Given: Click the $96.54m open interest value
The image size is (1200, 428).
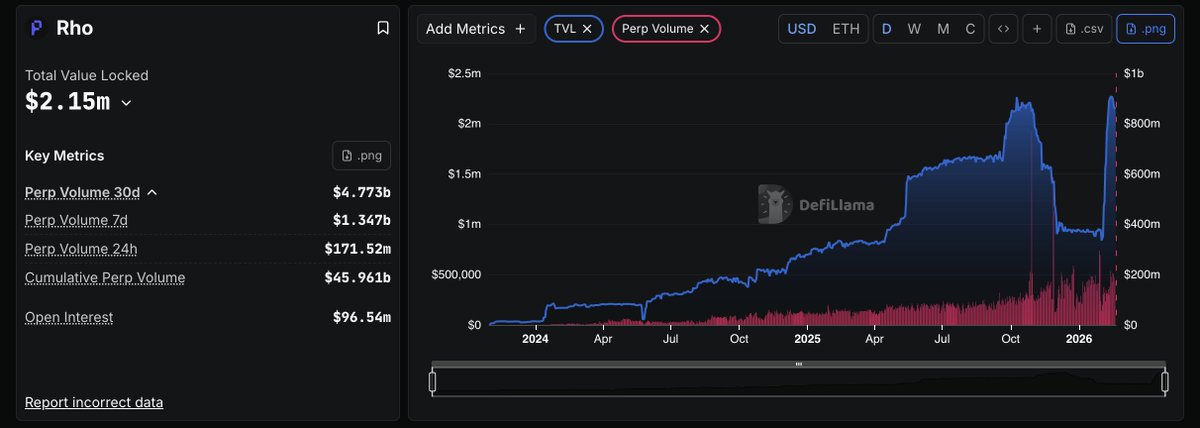Looking at the screenshot, I should click(362, 317).
